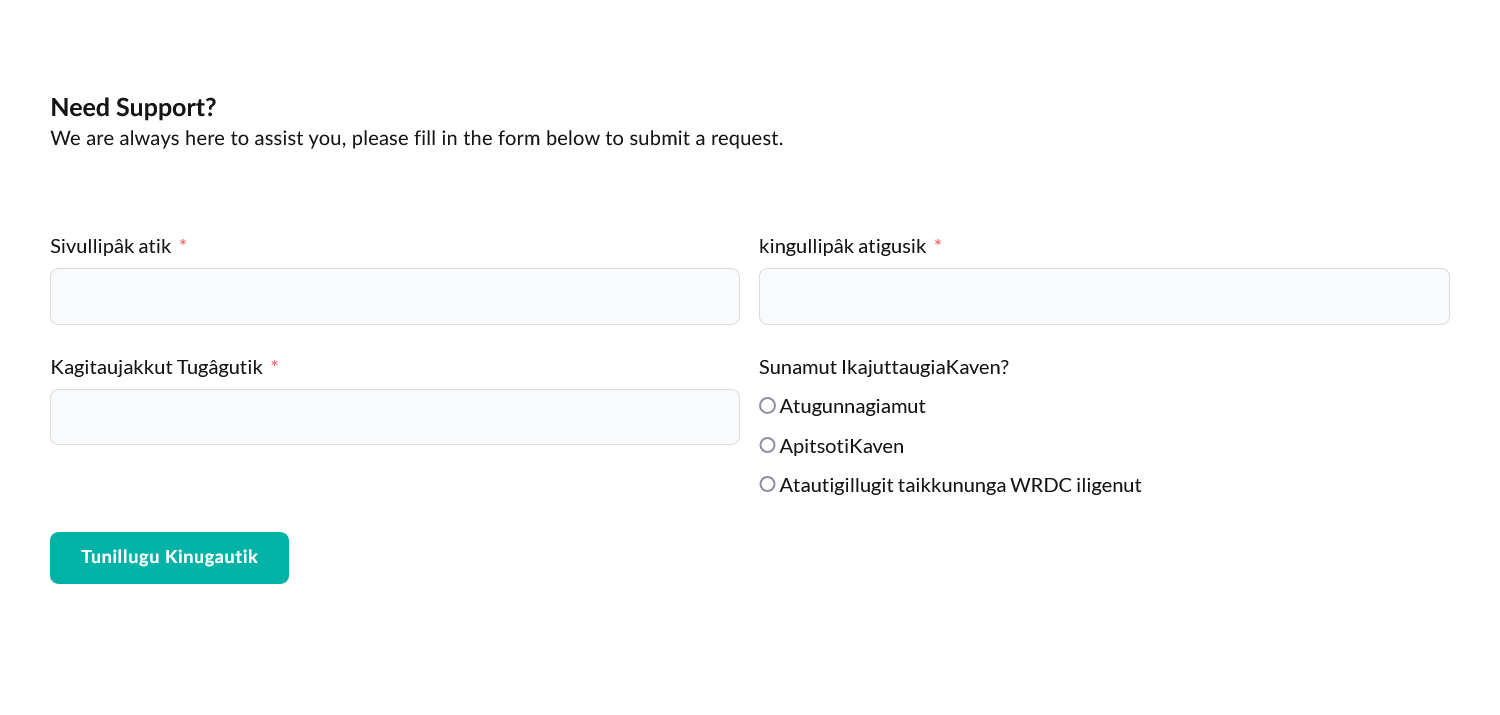Click the Sunamut IkajuttaugiaKaven? question label
Screen dimensions: 1500x715
tap(884, 367)
